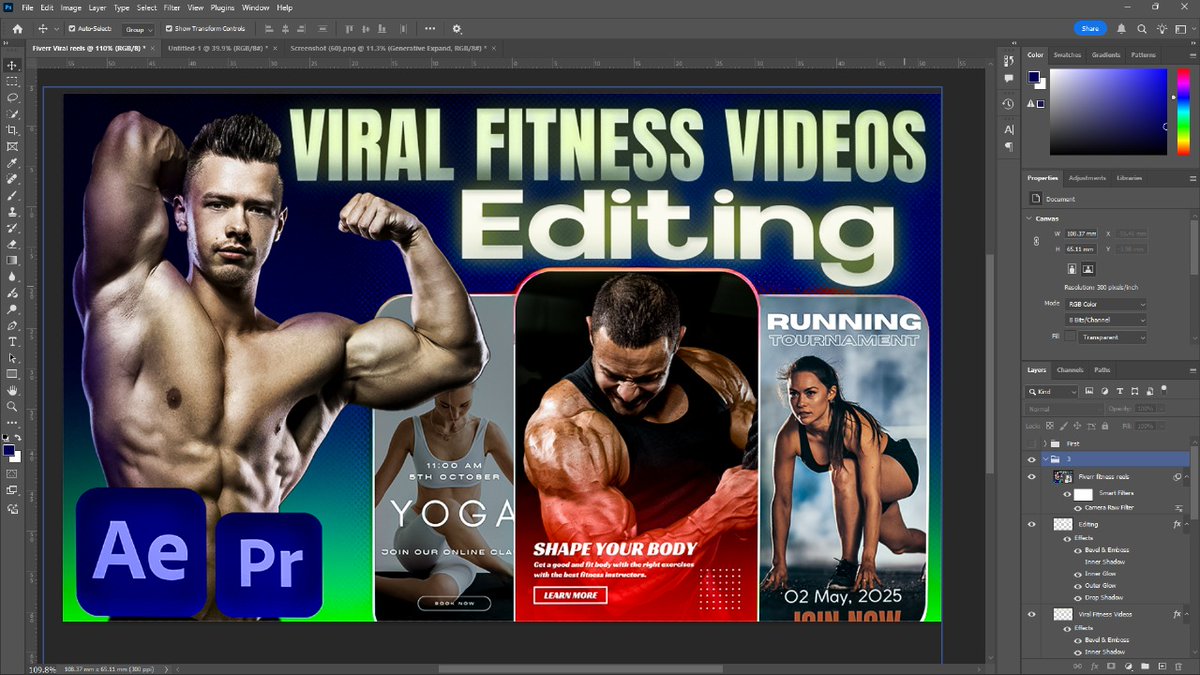The image size is (1200, 675).
Task: Select the Move tool in the toolbar
Action: point(12,65)
